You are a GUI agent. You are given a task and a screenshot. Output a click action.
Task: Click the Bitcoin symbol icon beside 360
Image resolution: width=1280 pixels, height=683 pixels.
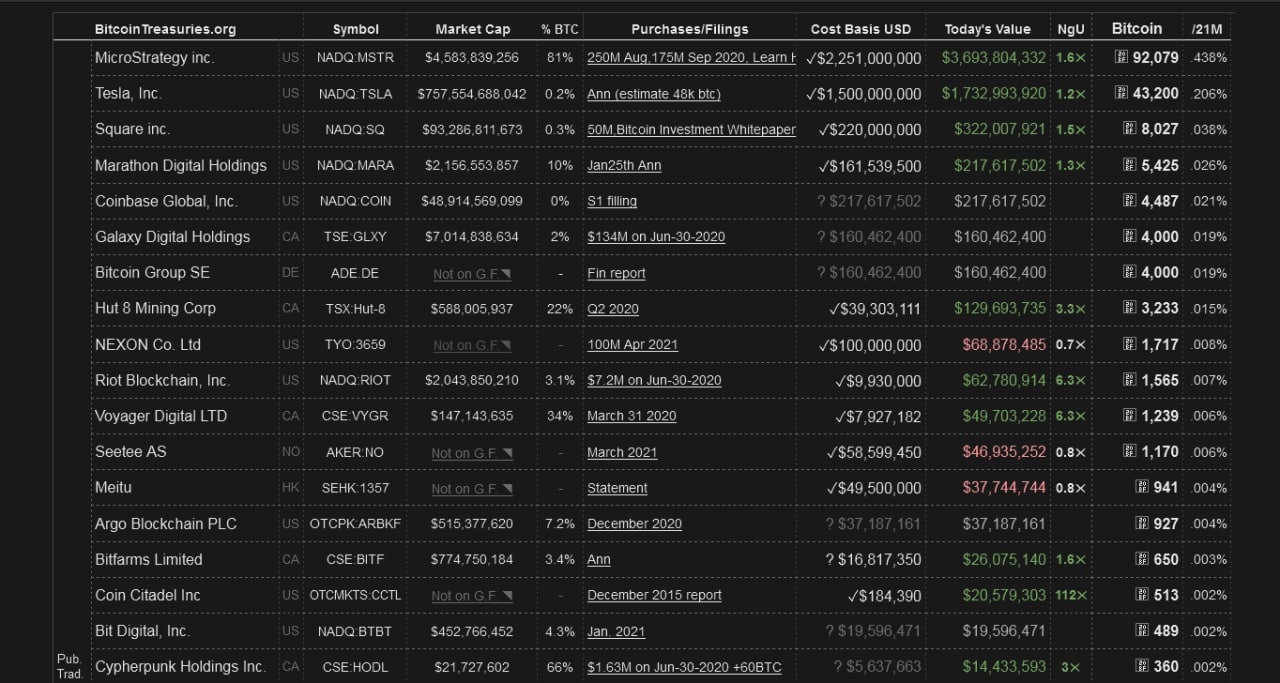click(x=1142, y=666)
